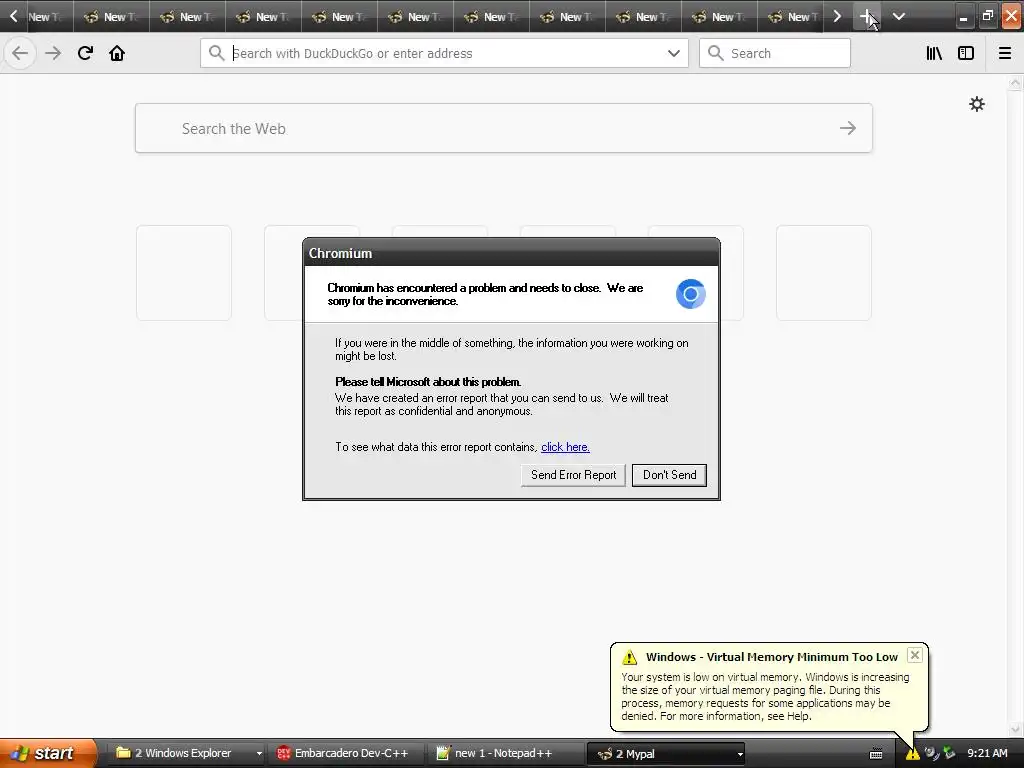Reload the current page
Screen dimensions: 1024x768
coord(85,53)
